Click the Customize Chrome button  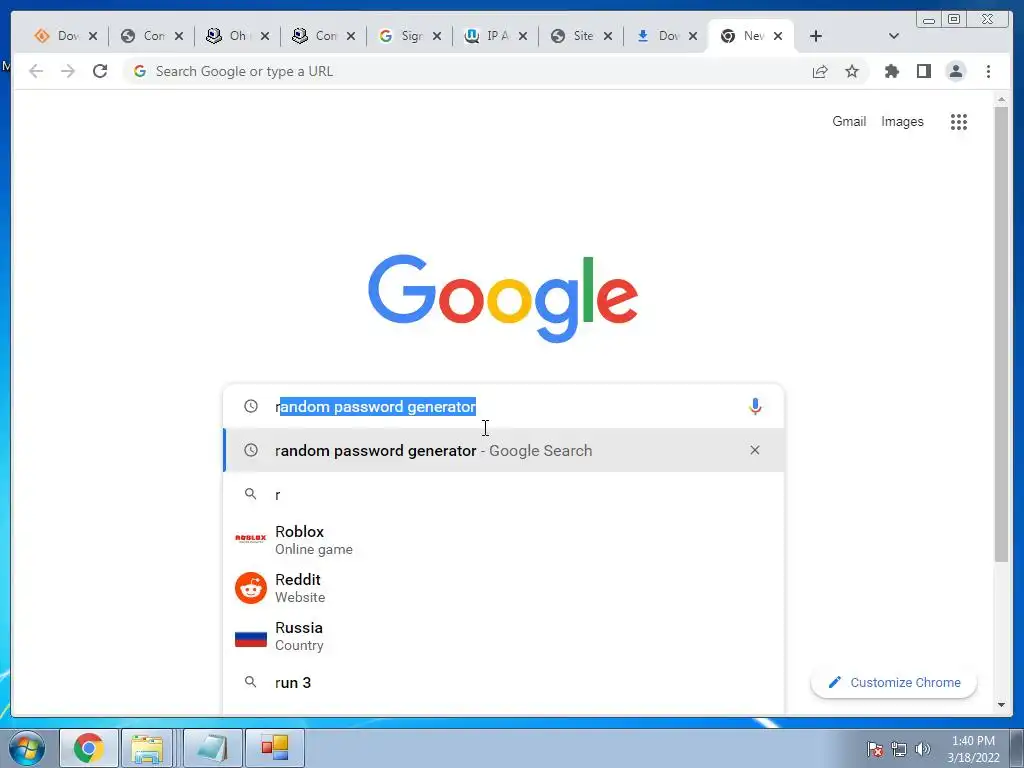893,682
